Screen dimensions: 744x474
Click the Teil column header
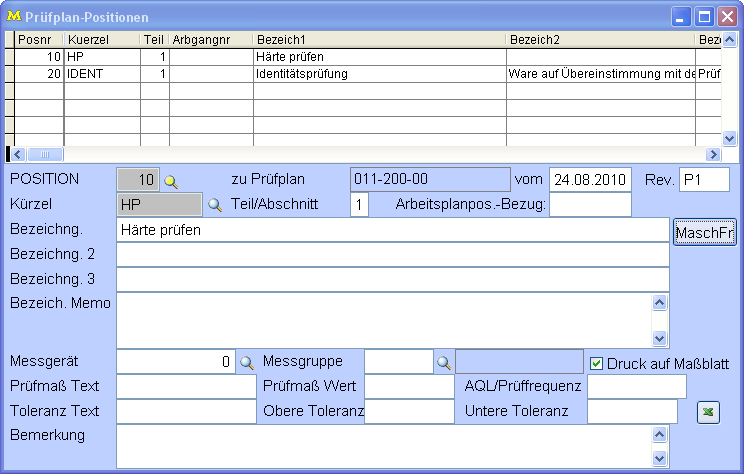pos(155,39)
